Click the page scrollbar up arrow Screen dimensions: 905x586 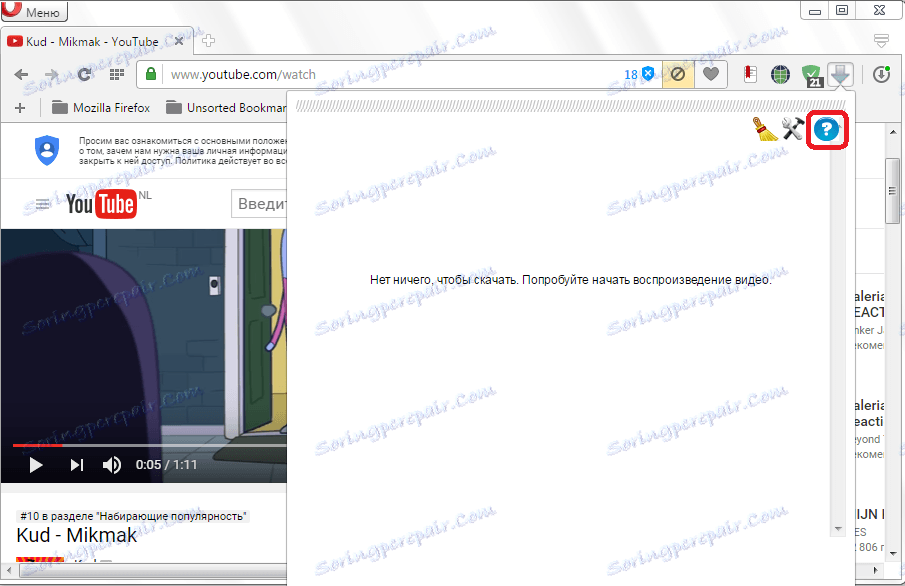(893, 132)
